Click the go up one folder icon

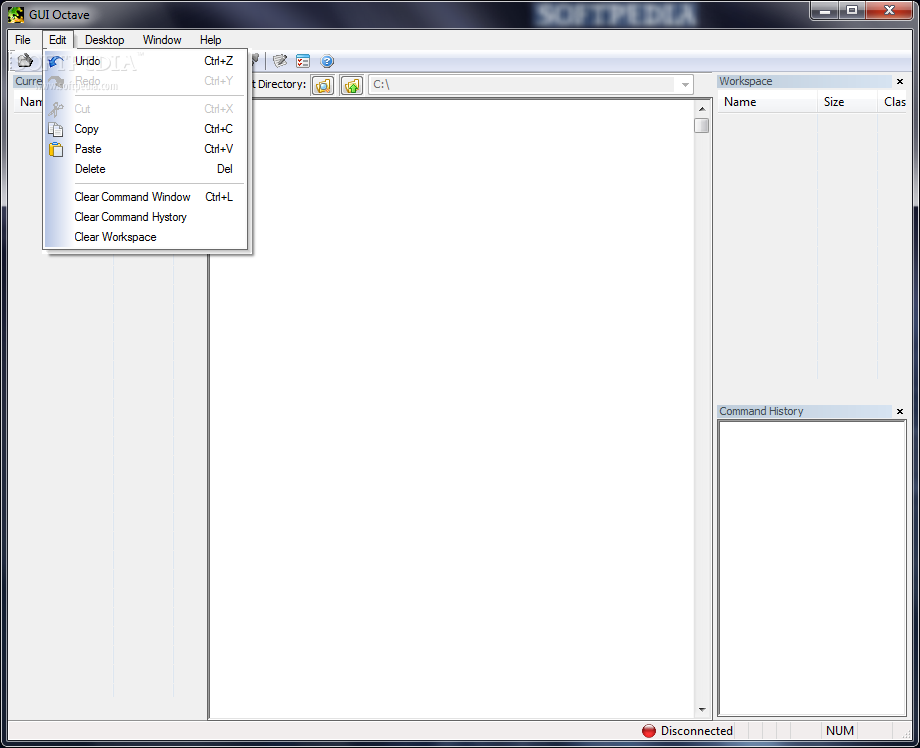tap(351, 86)
